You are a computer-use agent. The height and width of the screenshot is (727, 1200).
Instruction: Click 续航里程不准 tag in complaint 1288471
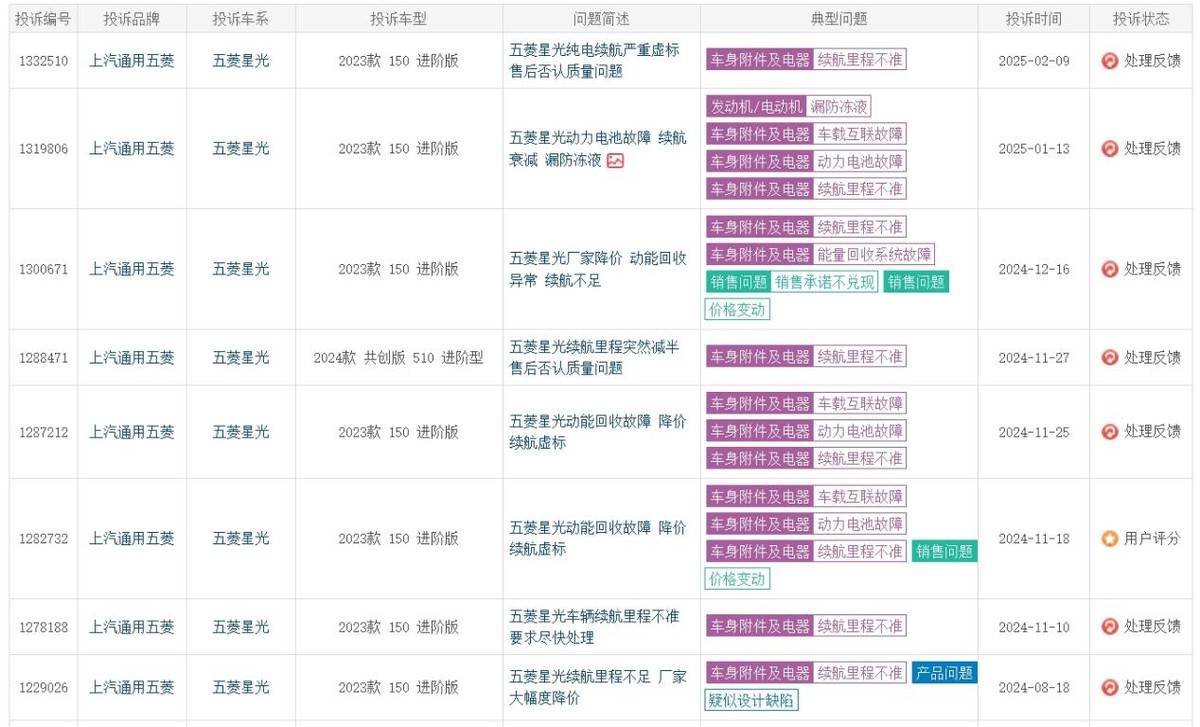pyautogui.click(x=860, y=357)
